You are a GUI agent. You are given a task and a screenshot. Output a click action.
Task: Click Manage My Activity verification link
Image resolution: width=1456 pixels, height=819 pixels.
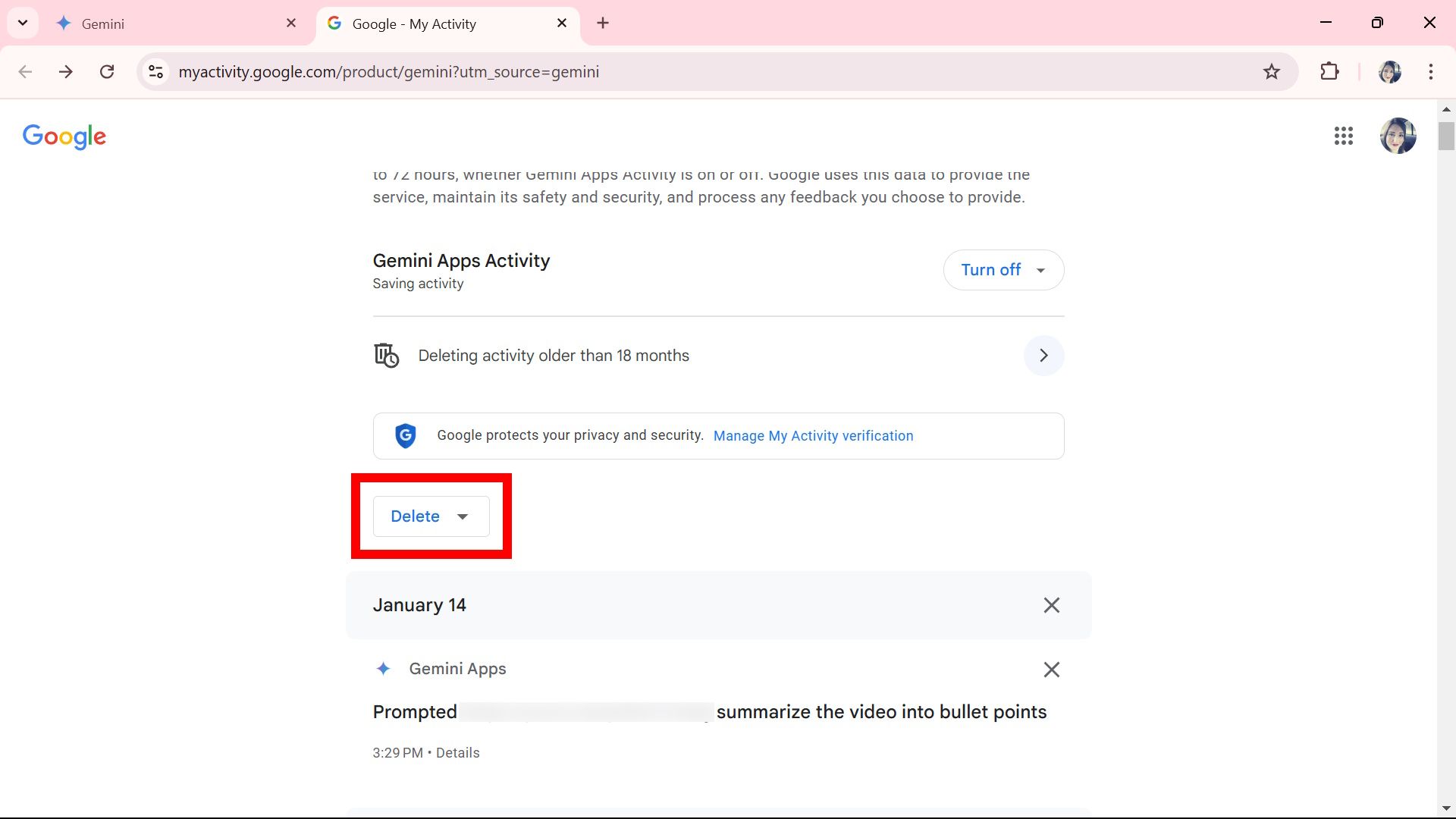click(814, 435)
